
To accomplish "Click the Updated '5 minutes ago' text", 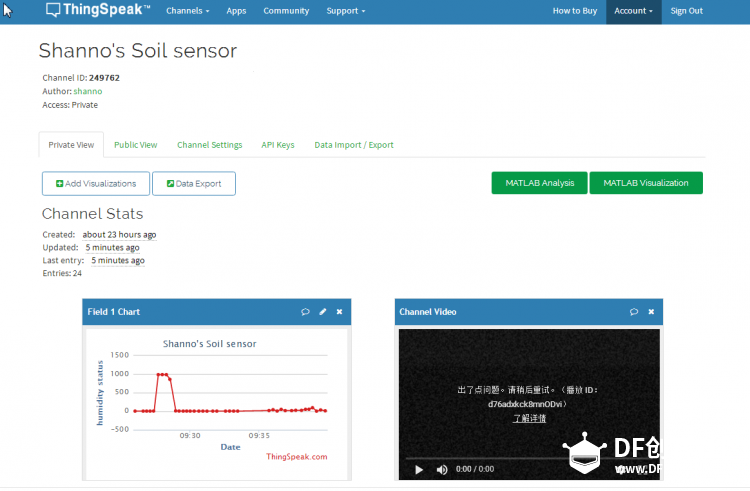I will pyautogui.click(x=112, y=247).
